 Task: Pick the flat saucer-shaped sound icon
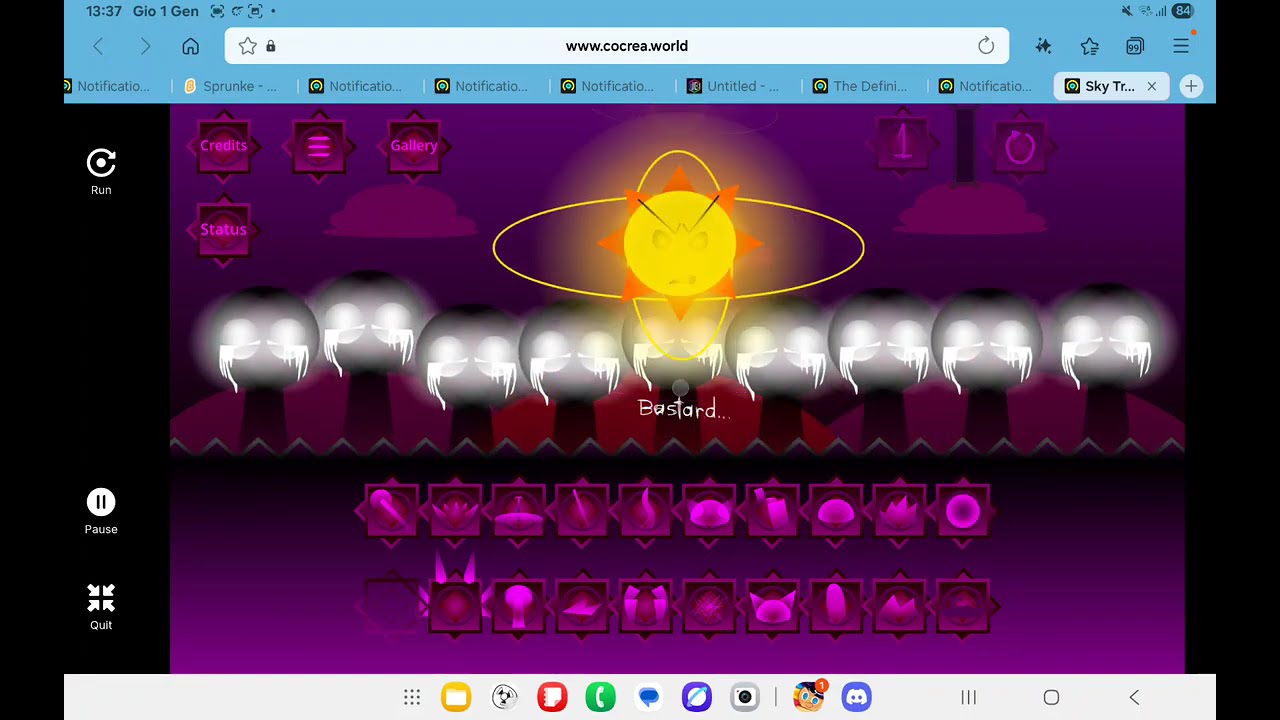(518, 512)
